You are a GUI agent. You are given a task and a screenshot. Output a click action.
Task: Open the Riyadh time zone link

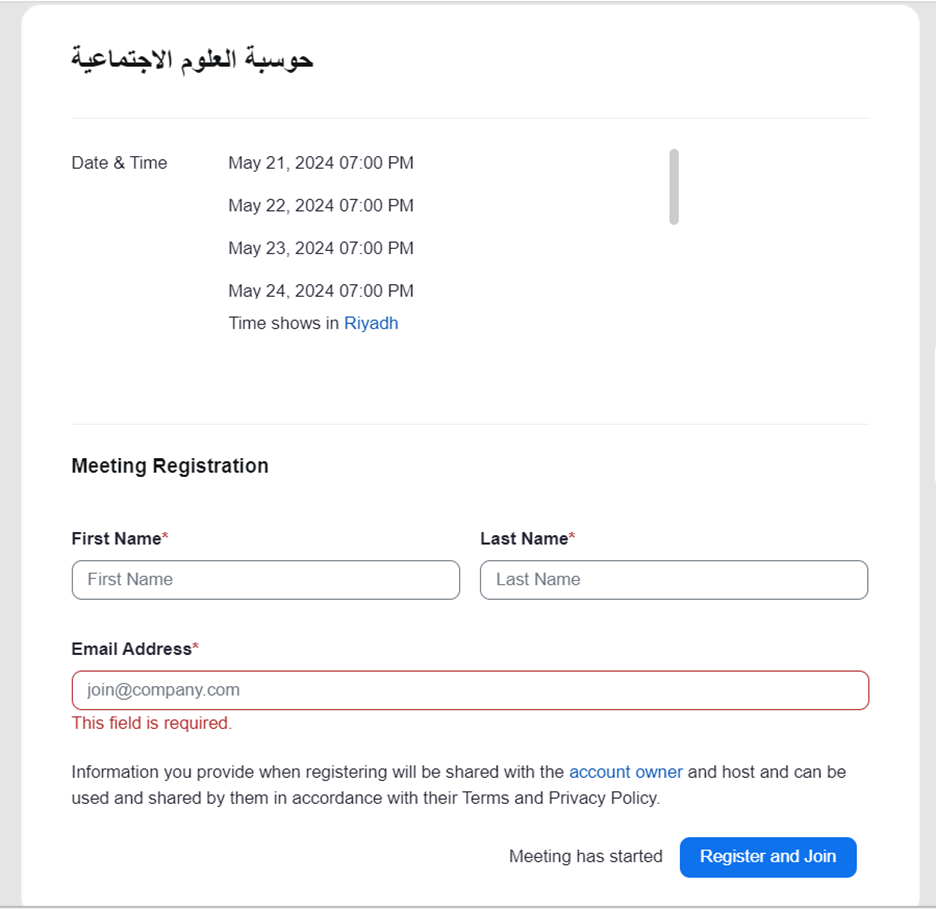click(371, 323)
